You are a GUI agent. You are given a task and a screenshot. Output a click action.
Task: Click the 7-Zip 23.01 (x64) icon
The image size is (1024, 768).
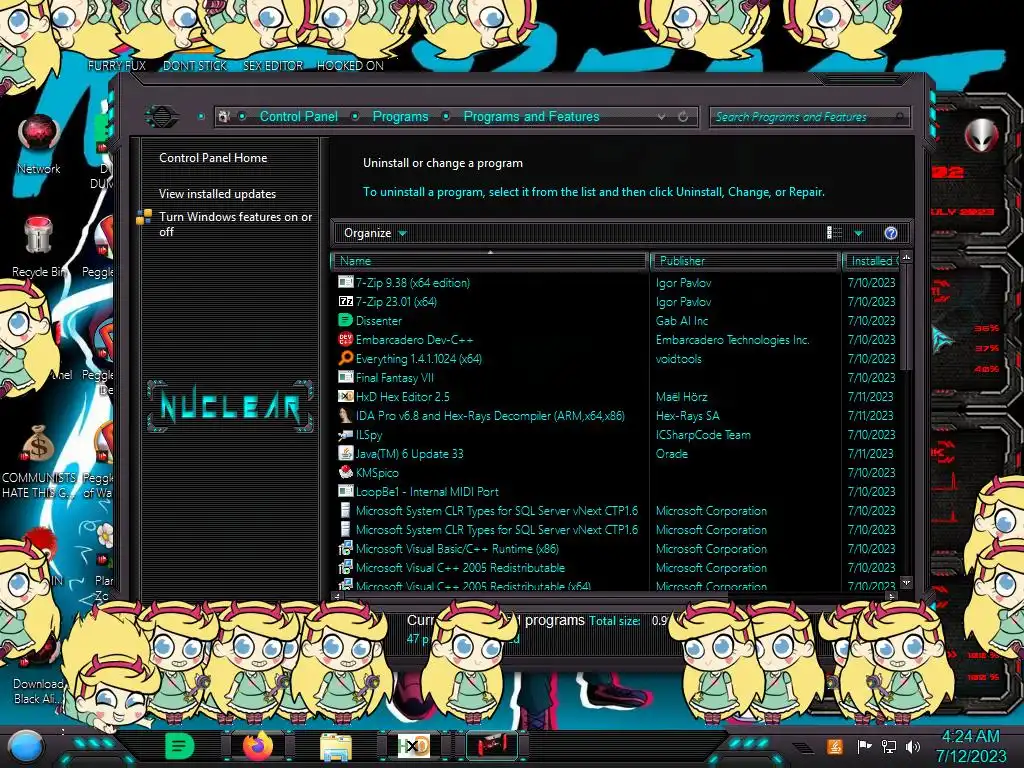pos(345,301)
